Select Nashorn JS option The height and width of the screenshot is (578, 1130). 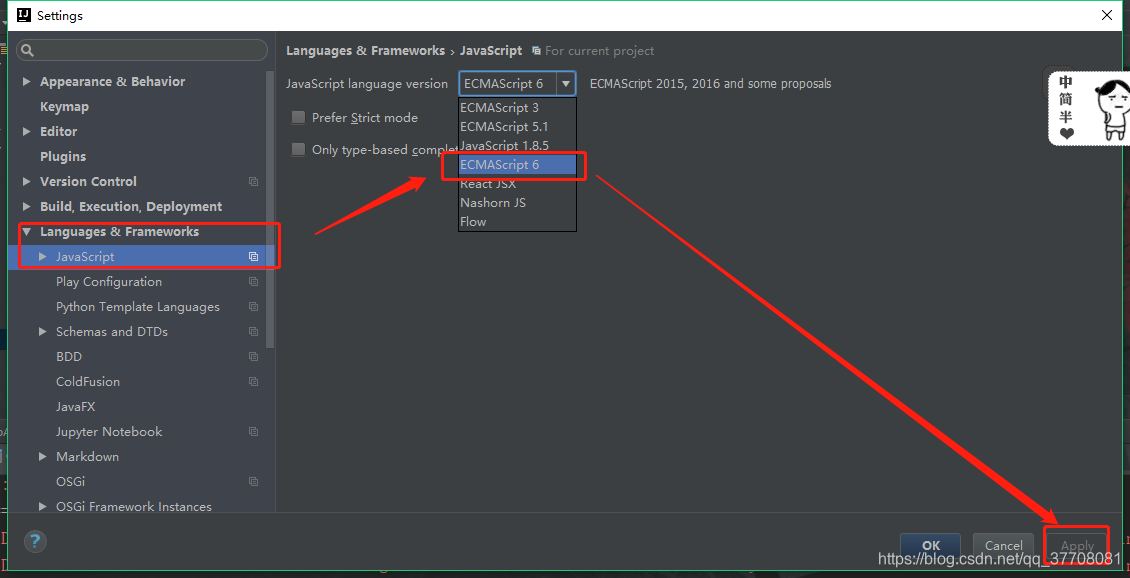(517, 203)
